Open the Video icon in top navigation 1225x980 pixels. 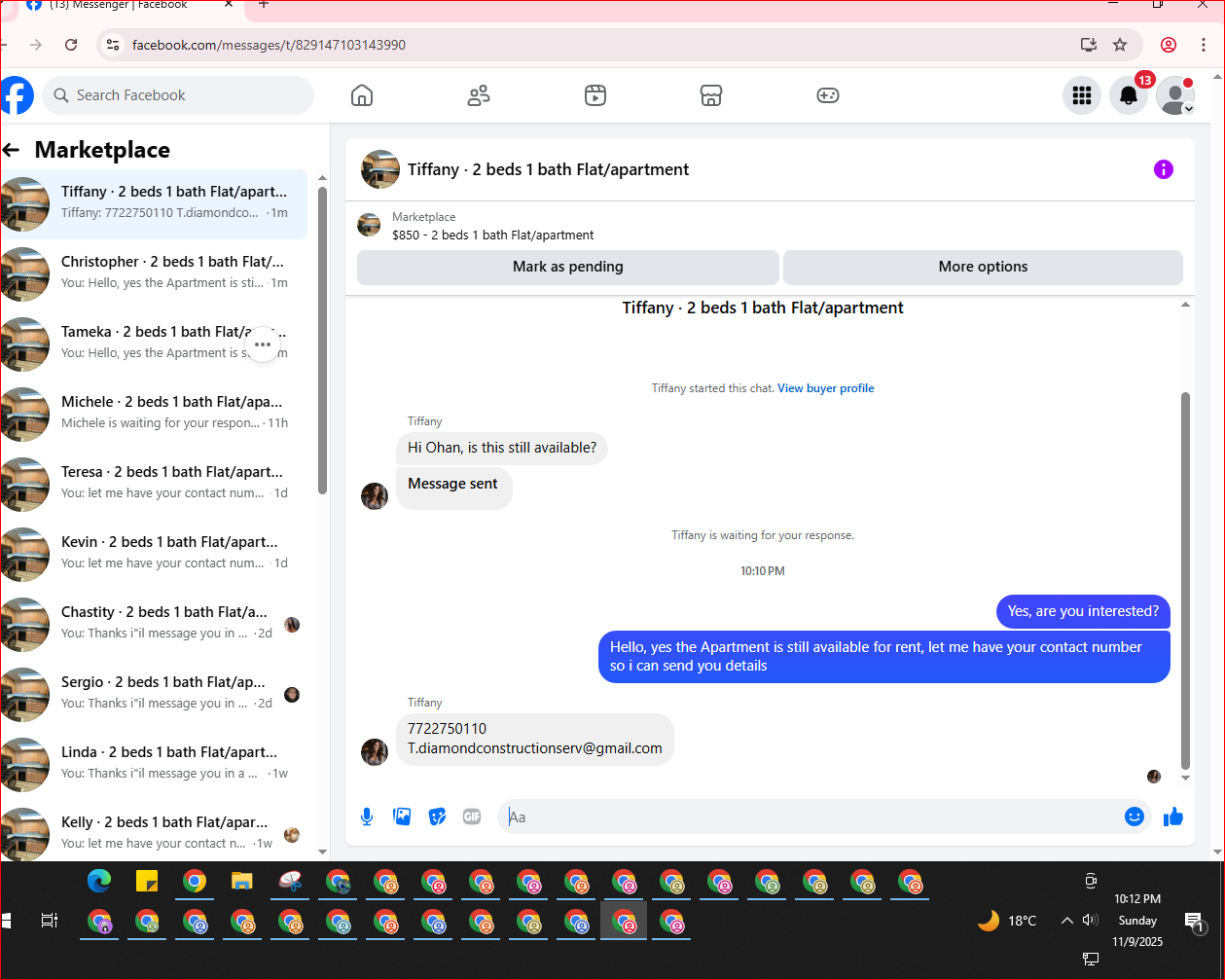click(x=595, y=95)
